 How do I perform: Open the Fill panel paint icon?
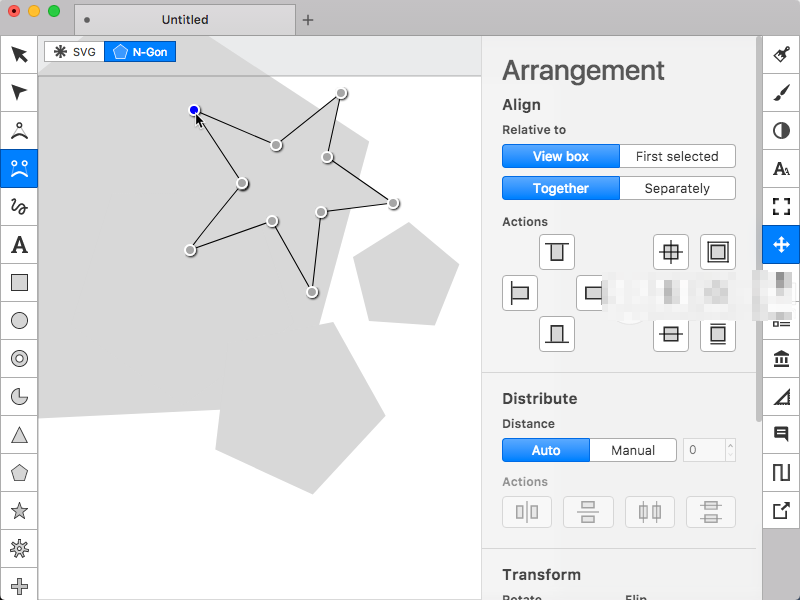tap(781, 55)
